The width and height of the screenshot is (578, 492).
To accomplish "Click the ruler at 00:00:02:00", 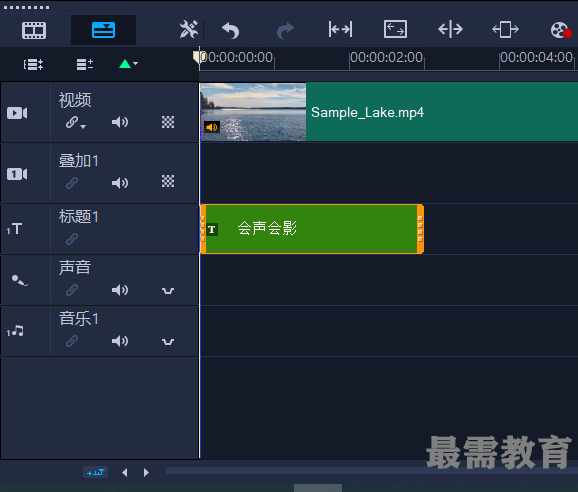I will click(386, 57).
